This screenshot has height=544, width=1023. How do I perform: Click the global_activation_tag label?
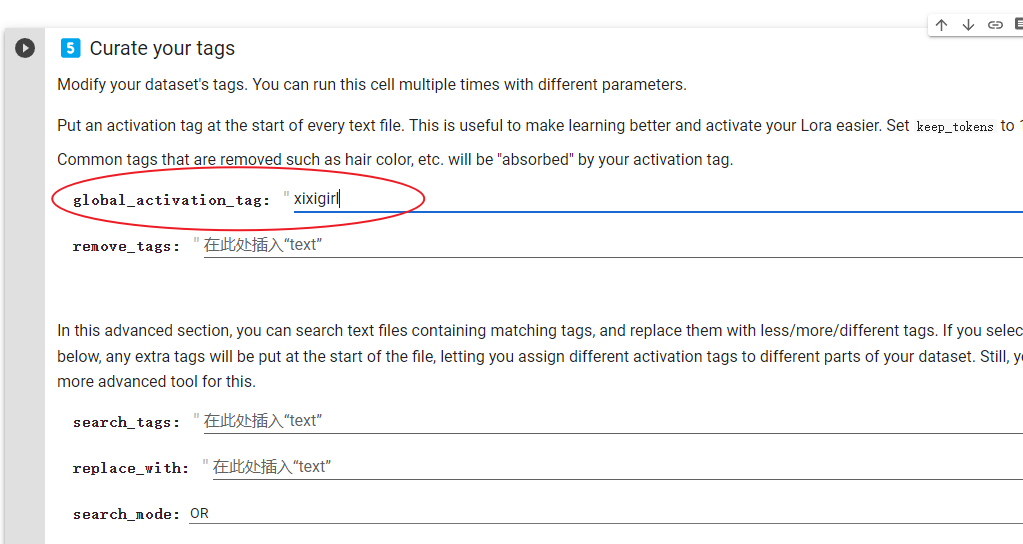pyautogui.click(x=172, y=200)
